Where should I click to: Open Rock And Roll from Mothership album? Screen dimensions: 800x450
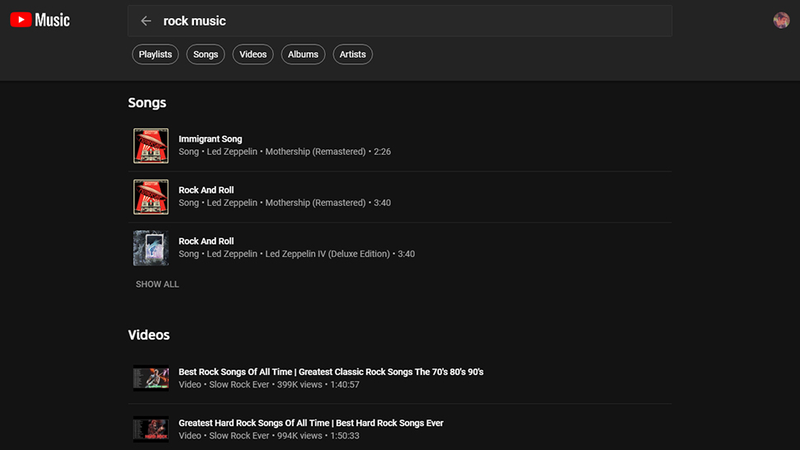tap(206, 190)
